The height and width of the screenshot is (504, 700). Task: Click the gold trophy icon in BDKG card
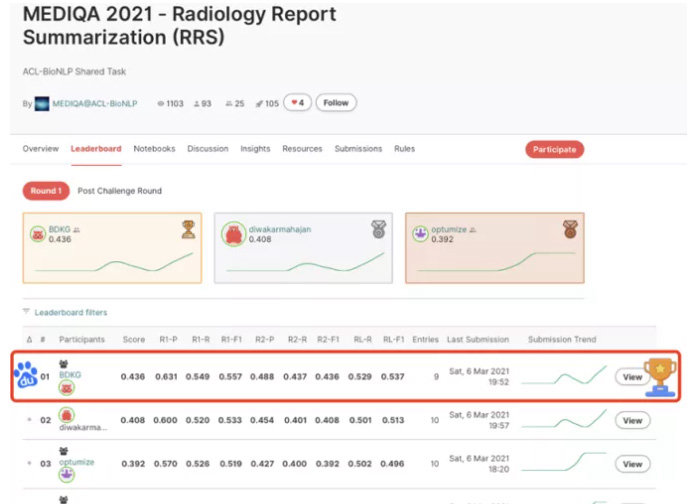tap(188, 230)
